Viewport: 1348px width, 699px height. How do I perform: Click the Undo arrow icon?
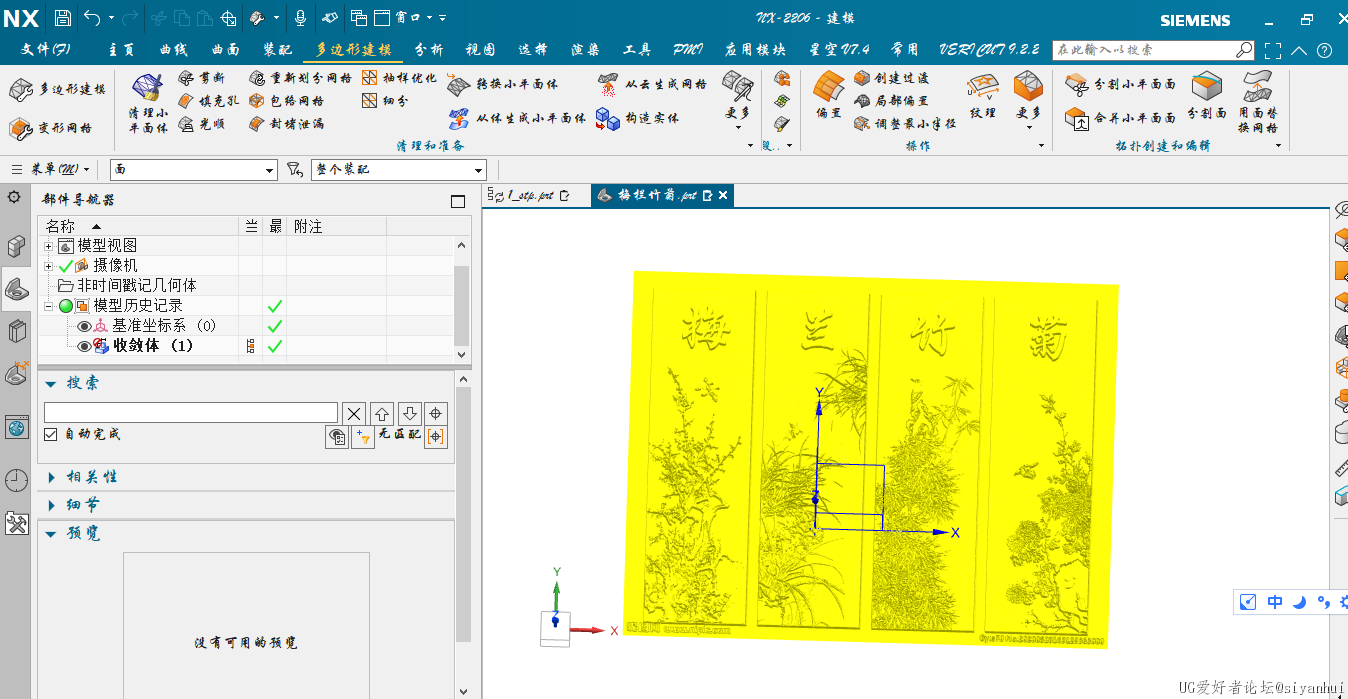[92, 17]
